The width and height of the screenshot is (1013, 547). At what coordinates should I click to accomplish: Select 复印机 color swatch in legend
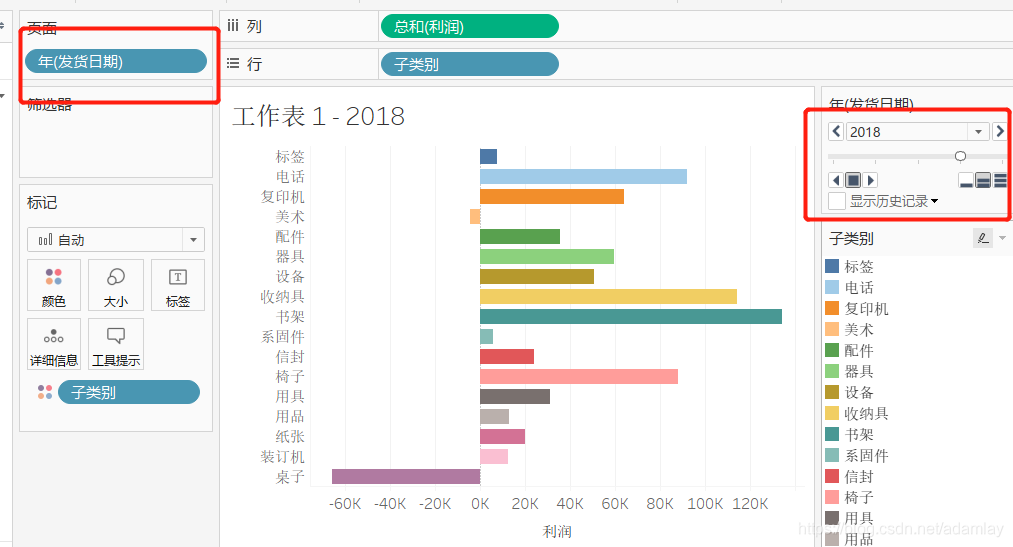pyautogui.click(x=832, y=308)
